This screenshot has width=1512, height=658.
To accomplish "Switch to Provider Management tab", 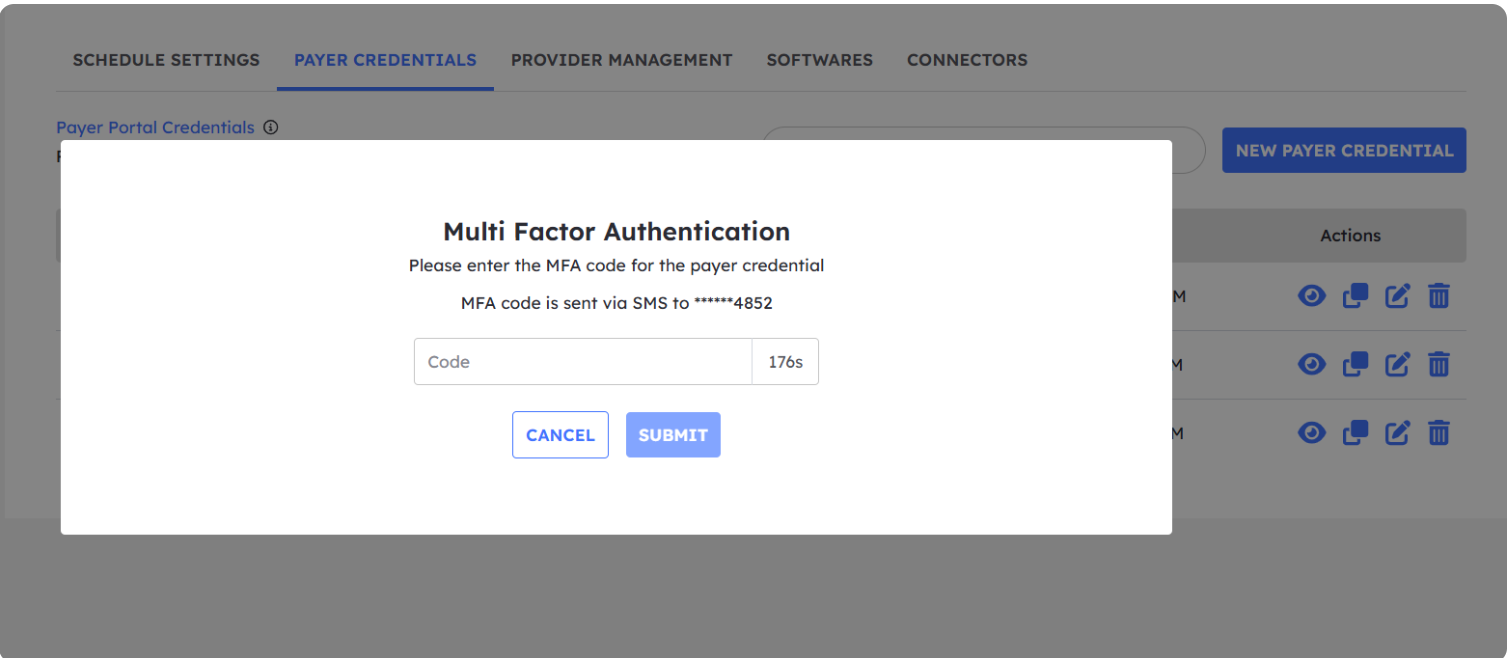I will pyautogui.click(x=622, y=60).
